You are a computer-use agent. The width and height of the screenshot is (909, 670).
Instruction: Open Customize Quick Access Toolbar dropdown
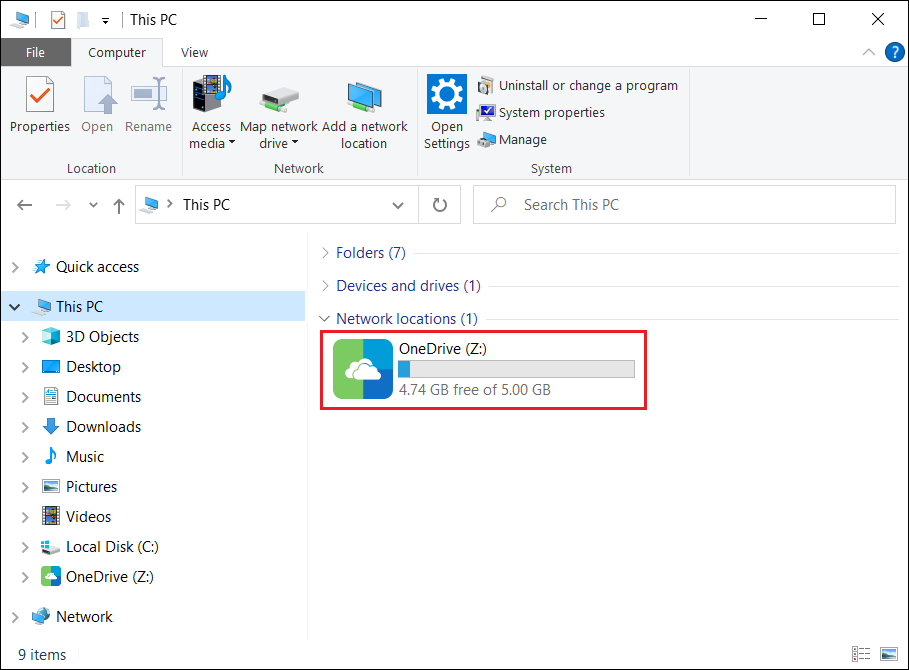coord(105,21)
